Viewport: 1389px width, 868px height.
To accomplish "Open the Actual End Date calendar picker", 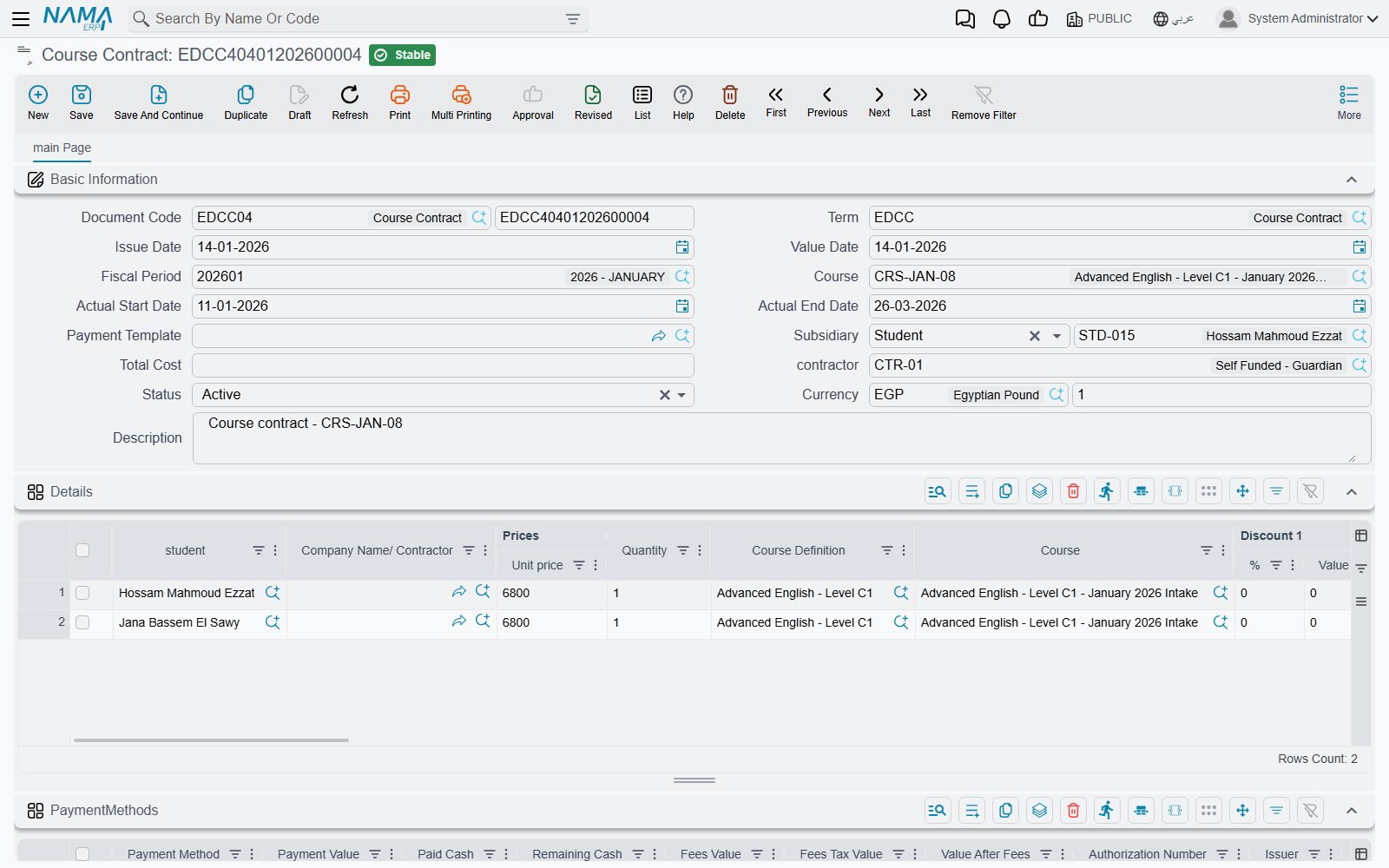I will point(1359,306).
